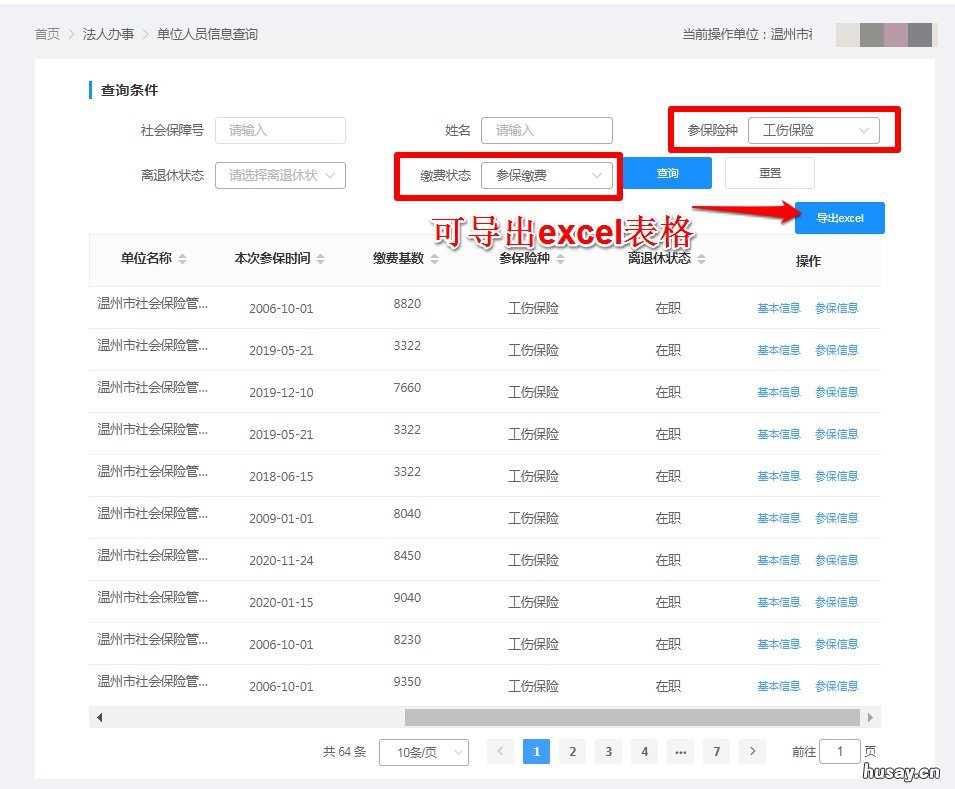The image size is (955, 789).
Task: Click the right scroll arrow under the table
Action: 871,716
